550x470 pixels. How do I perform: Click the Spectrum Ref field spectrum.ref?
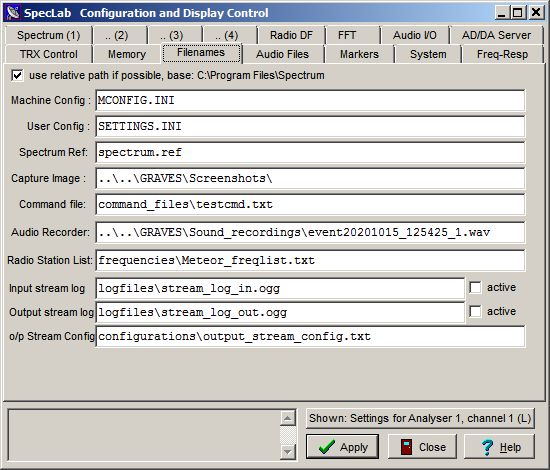click(x=310, y=152)
